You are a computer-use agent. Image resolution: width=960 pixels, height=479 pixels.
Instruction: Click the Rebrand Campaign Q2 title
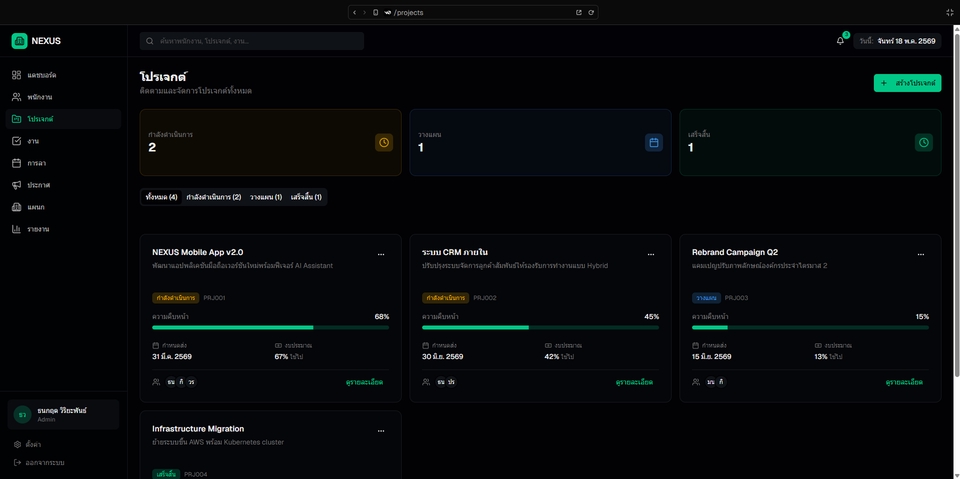tap(735, 252)
